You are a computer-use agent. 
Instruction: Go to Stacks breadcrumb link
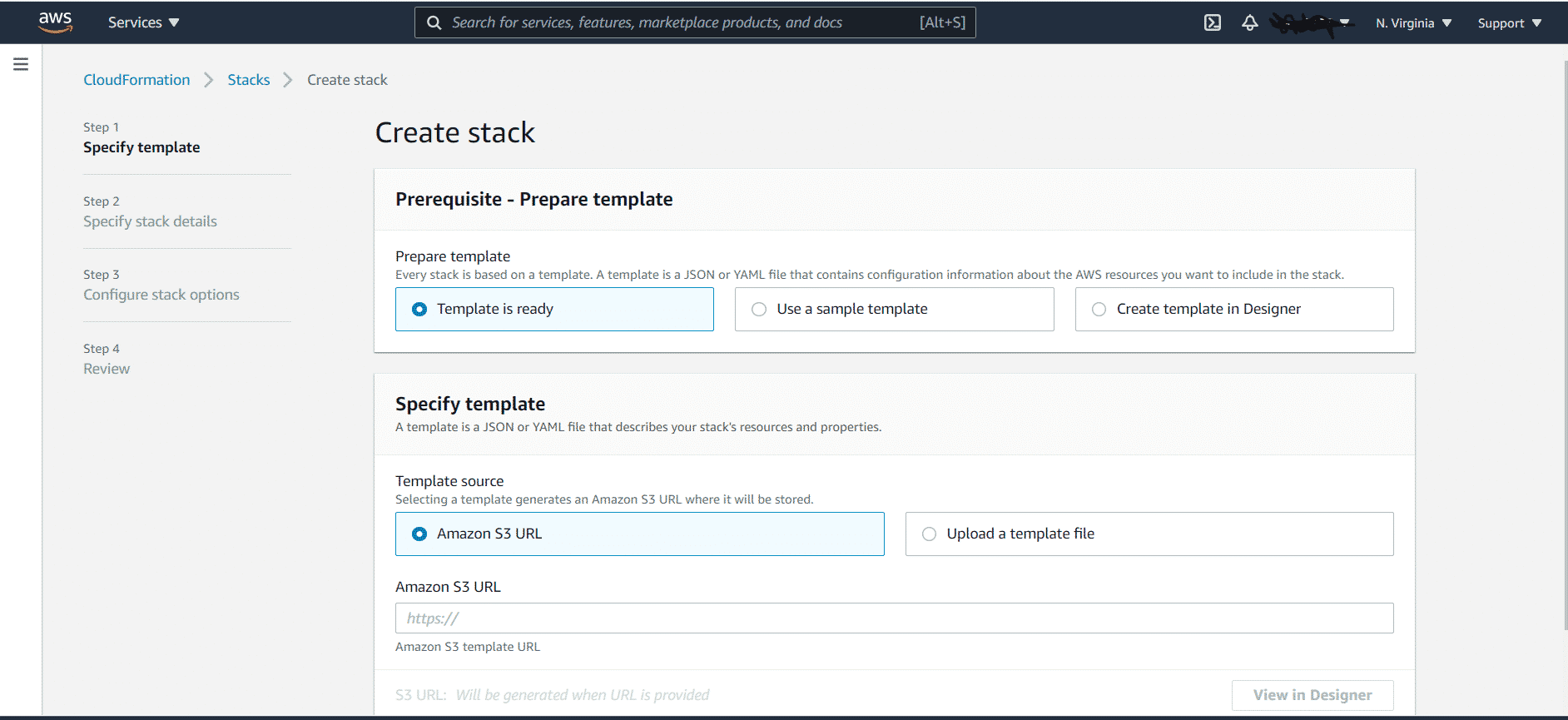tap(249, 80)
